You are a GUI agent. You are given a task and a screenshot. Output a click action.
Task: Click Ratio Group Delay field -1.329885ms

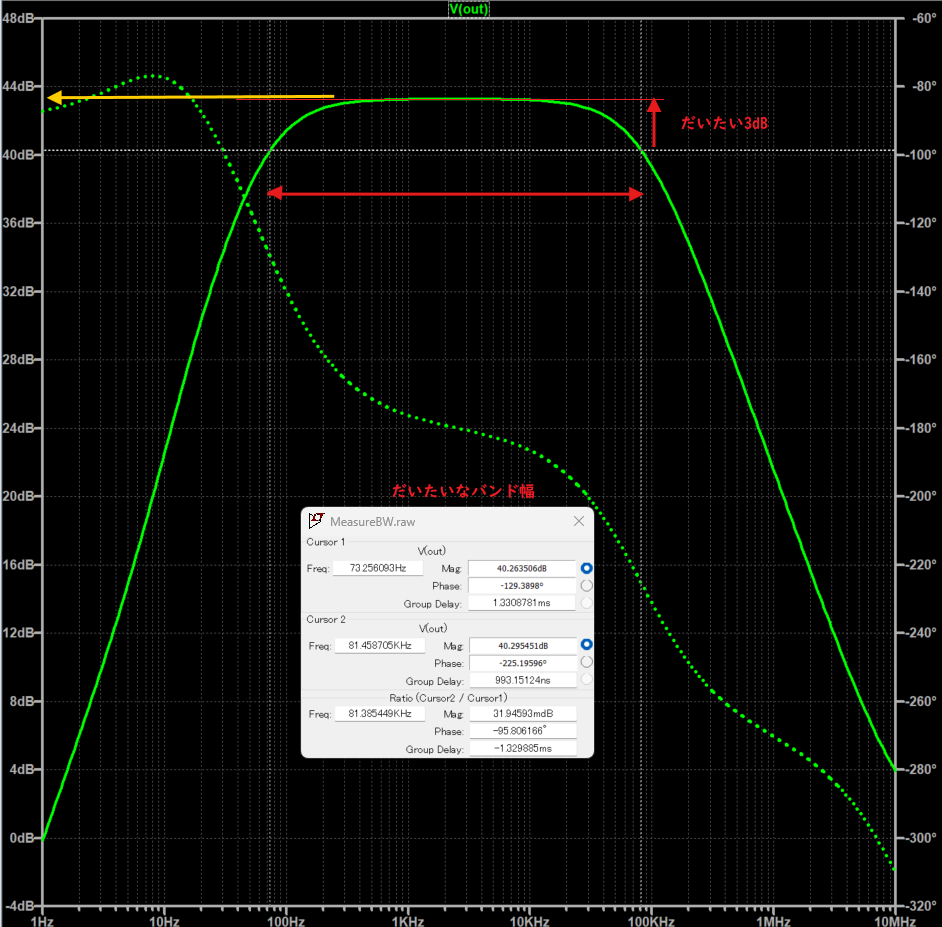[523, 748]
